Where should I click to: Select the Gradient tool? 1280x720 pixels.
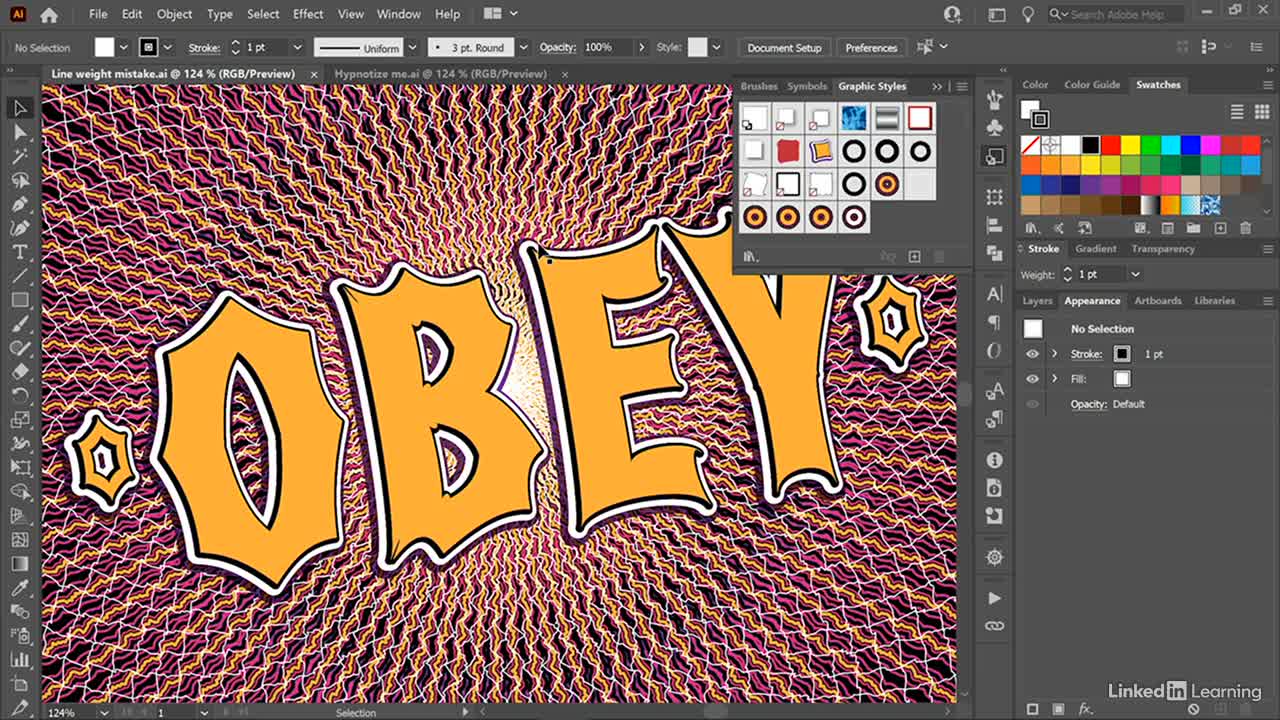[19, 564]
